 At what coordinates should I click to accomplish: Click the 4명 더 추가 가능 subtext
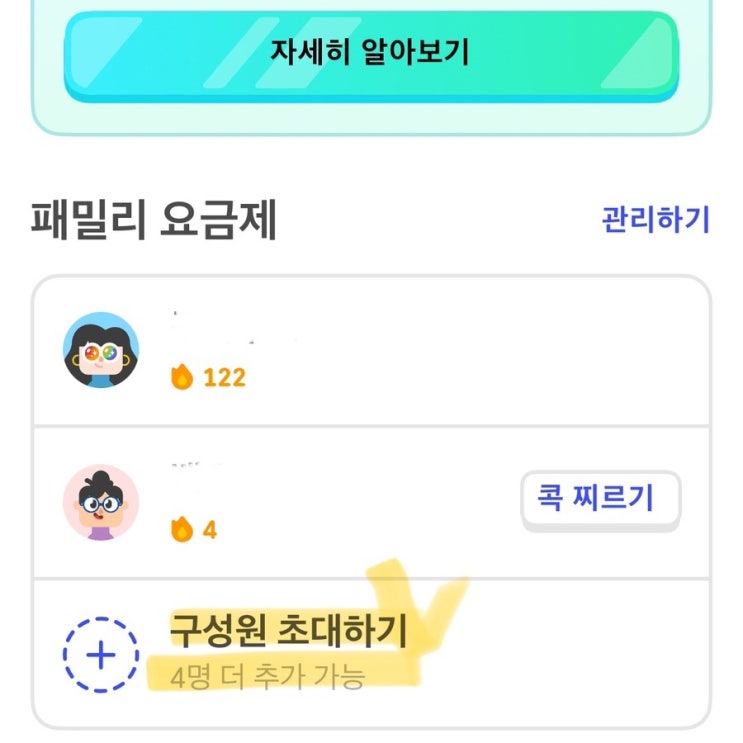click(x=267, y=677)
